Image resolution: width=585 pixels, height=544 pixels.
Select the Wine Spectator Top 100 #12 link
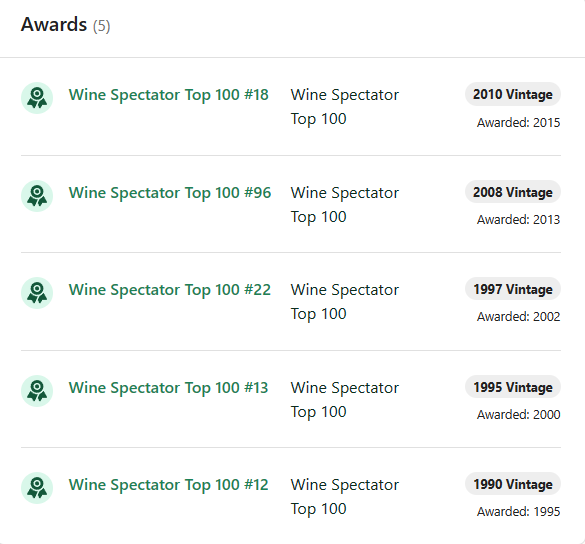point(169,485)
